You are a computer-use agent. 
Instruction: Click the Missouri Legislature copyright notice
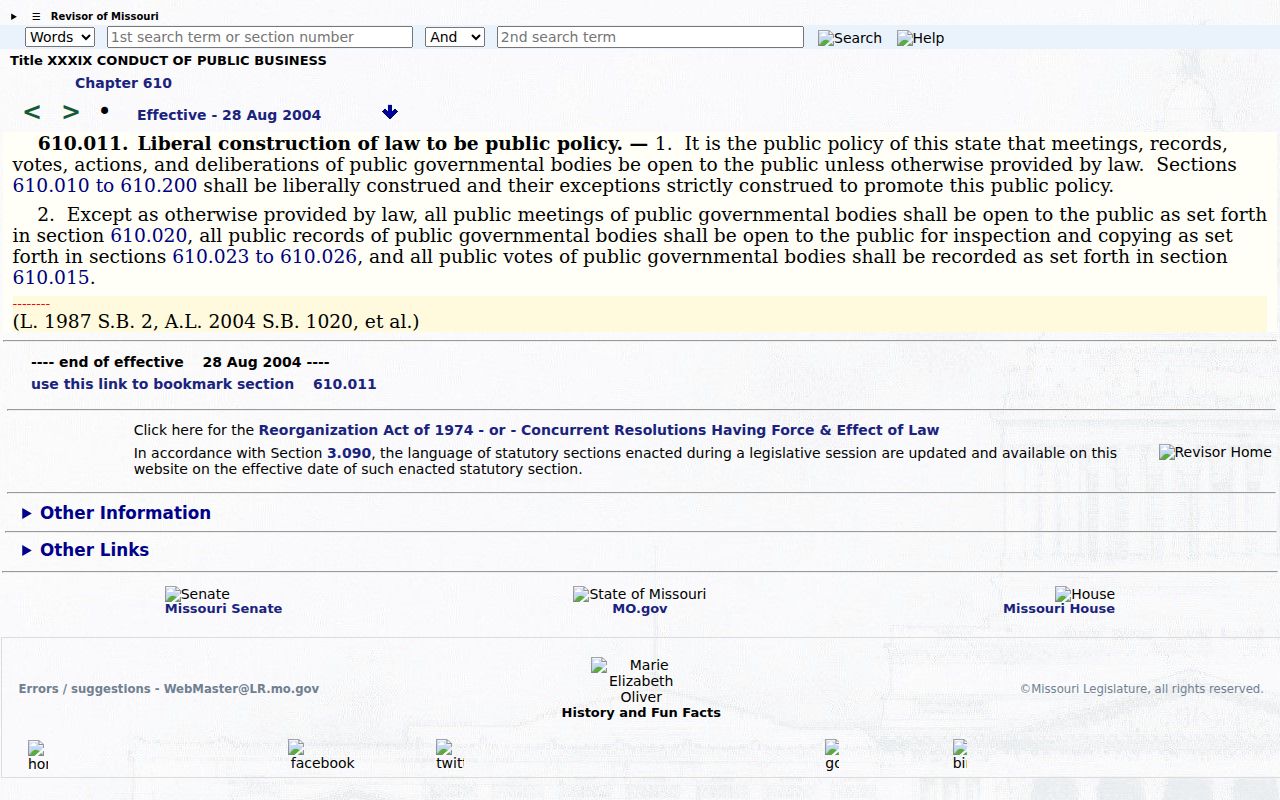1141,689
